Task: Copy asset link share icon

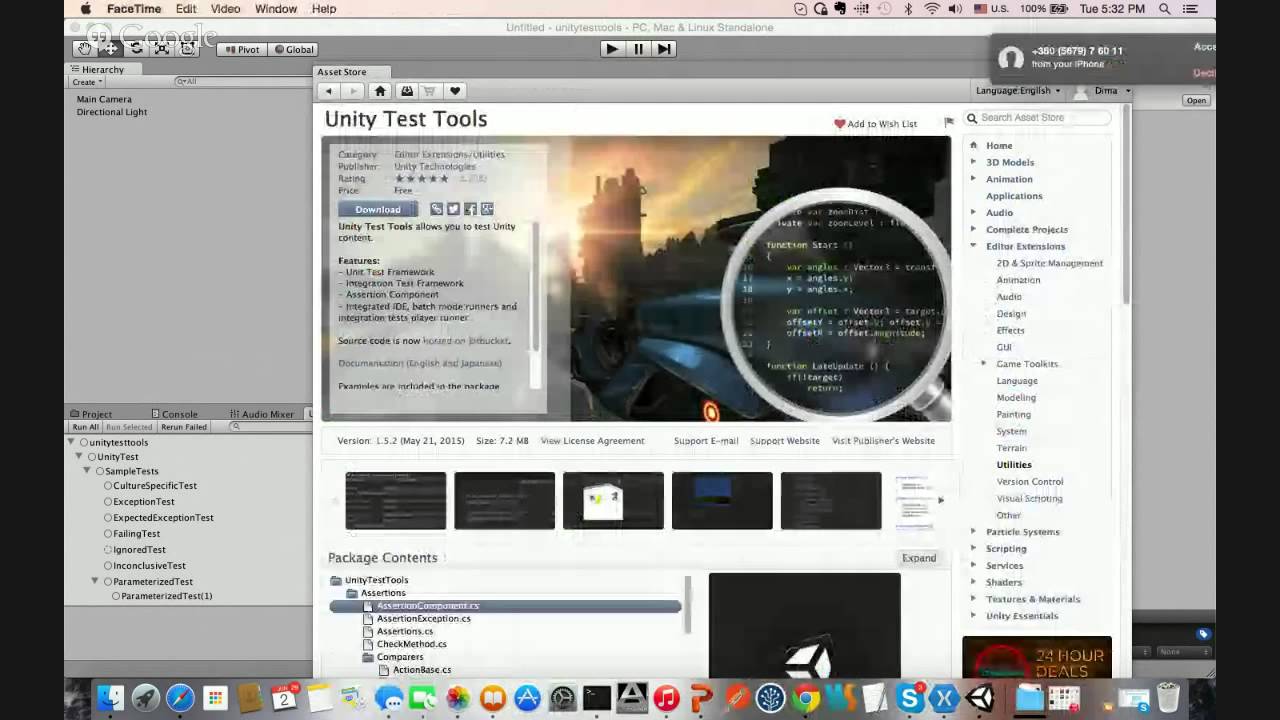Action: 436,209
